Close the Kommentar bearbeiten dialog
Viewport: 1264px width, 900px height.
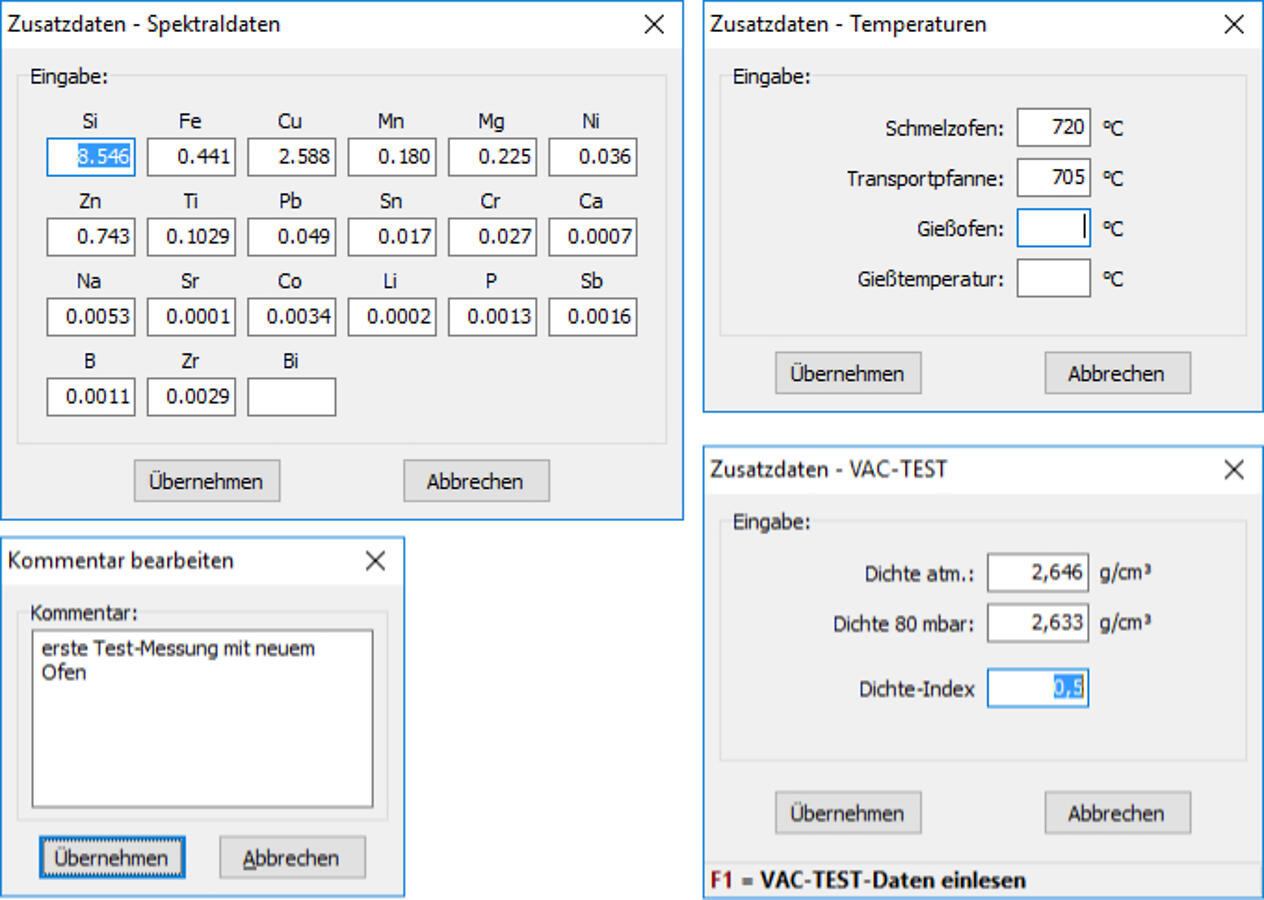coord(375,561)
